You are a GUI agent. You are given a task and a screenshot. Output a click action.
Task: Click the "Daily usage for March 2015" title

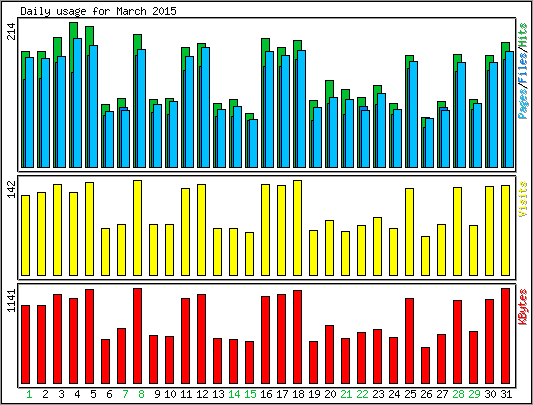click(98, 12)
